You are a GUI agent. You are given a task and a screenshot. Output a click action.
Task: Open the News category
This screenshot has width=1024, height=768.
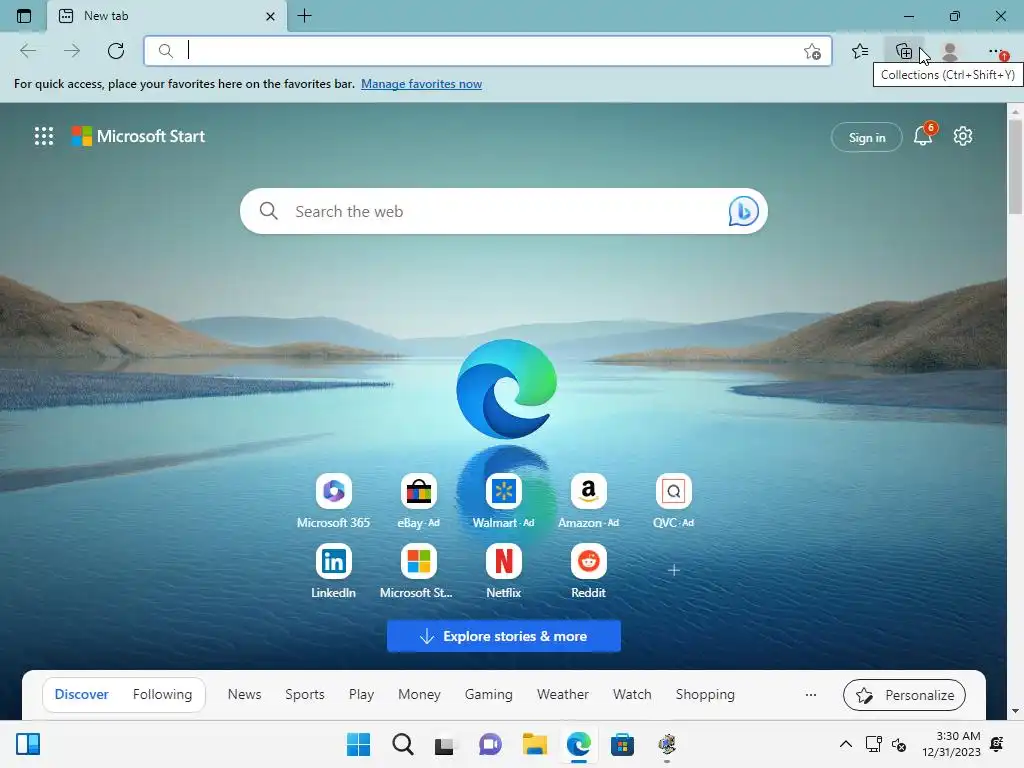[244, 694]
